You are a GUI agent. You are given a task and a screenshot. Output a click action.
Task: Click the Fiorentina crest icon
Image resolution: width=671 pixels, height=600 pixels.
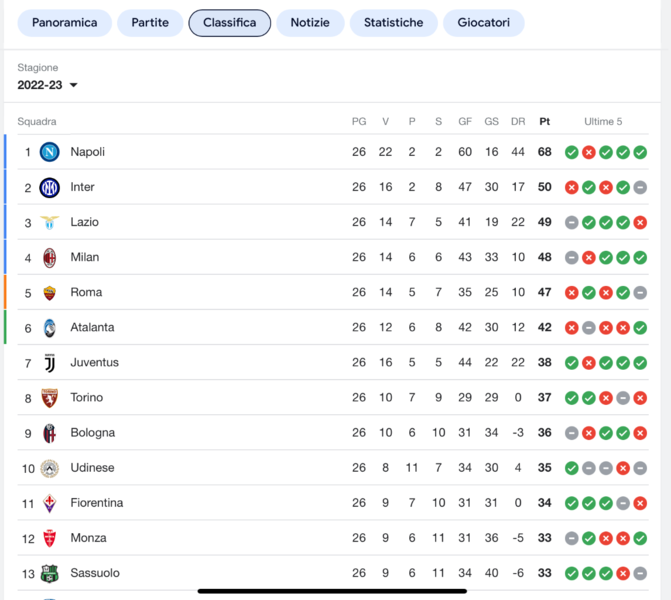click(x=49, y=503)
